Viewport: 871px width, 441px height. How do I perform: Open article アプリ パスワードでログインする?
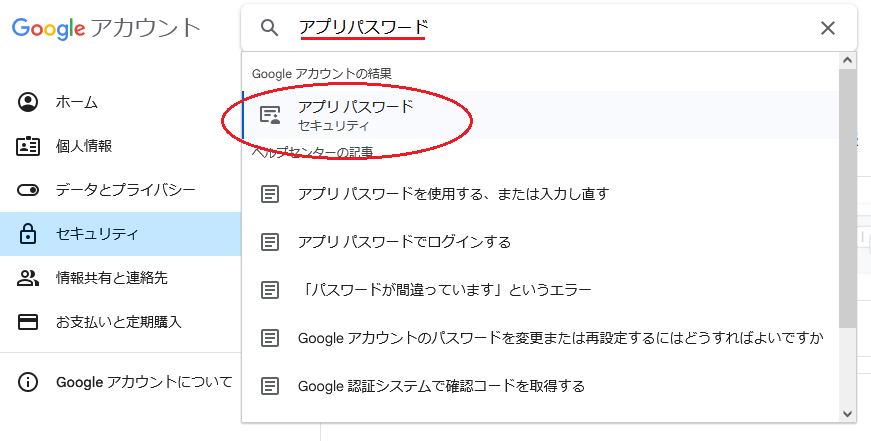tap(404, 242)
